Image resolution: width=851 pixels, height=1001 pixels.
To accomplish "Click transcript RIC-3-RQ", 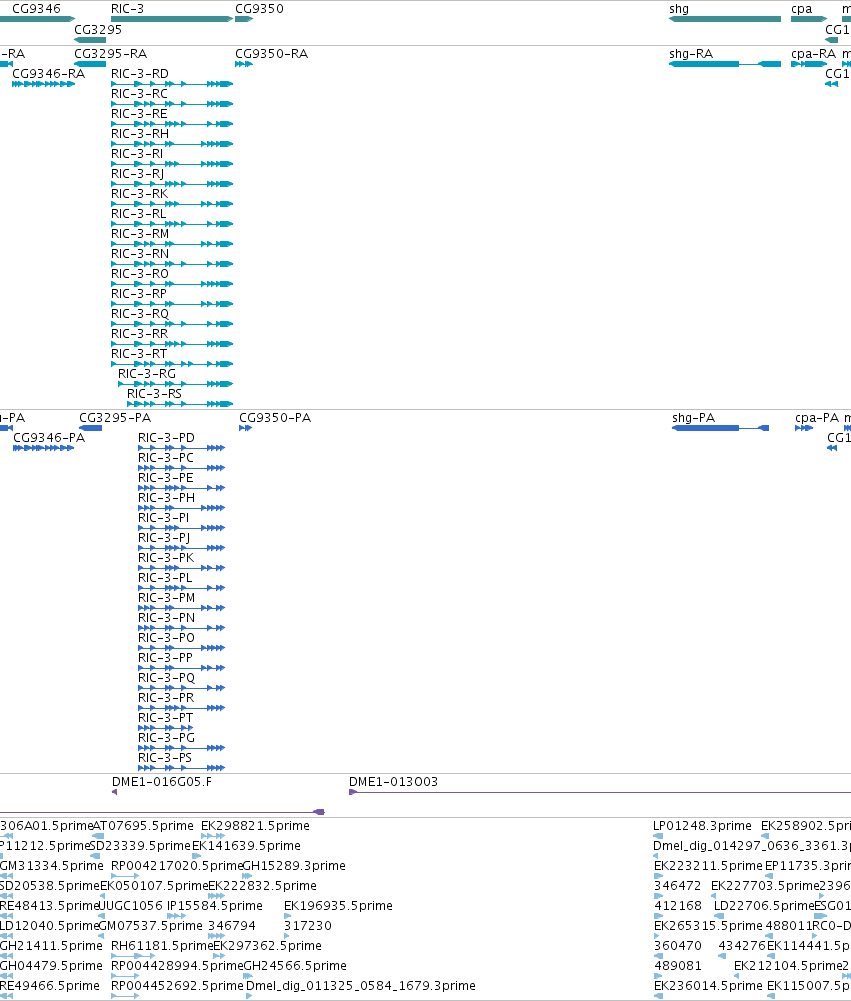I will pyautogui.click(x=172, y=324).
